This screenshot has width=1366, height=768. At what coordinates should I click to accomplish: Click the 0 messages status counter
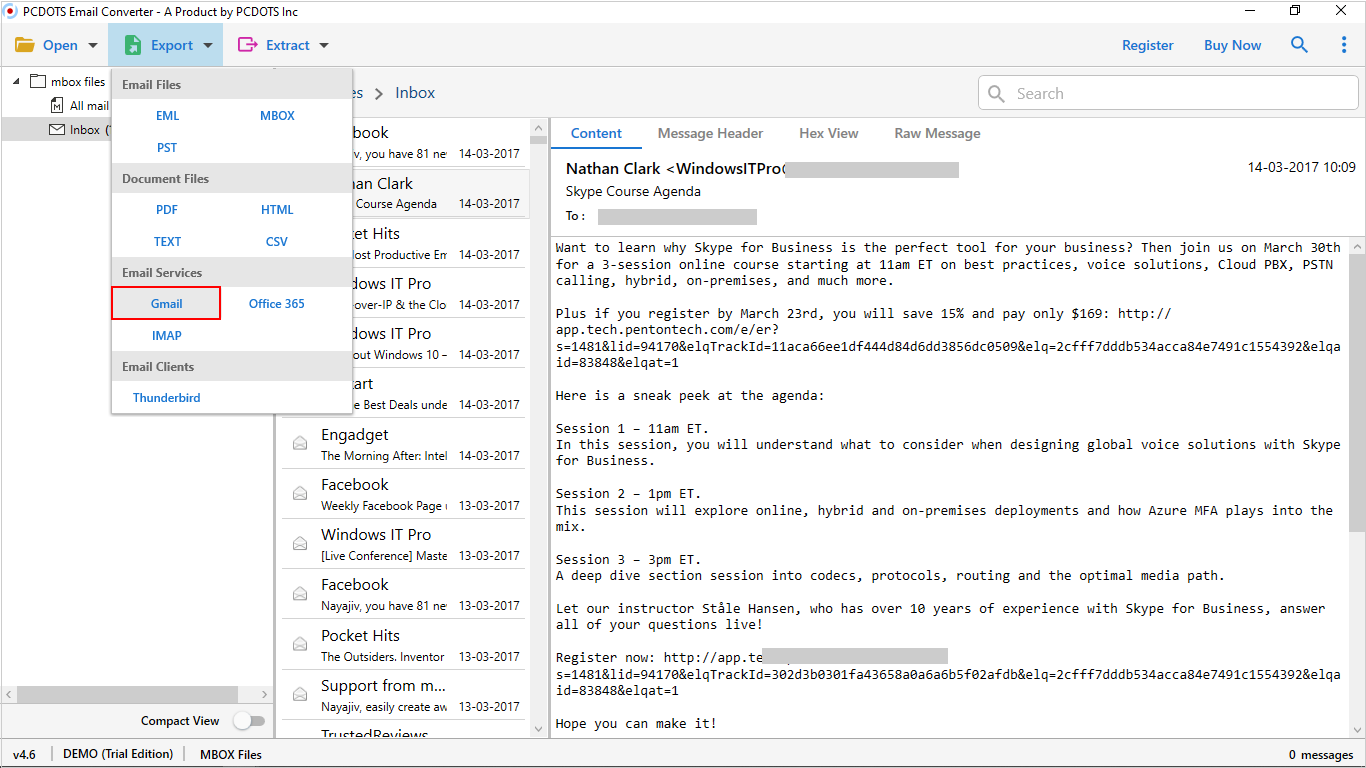(1321, 755)
